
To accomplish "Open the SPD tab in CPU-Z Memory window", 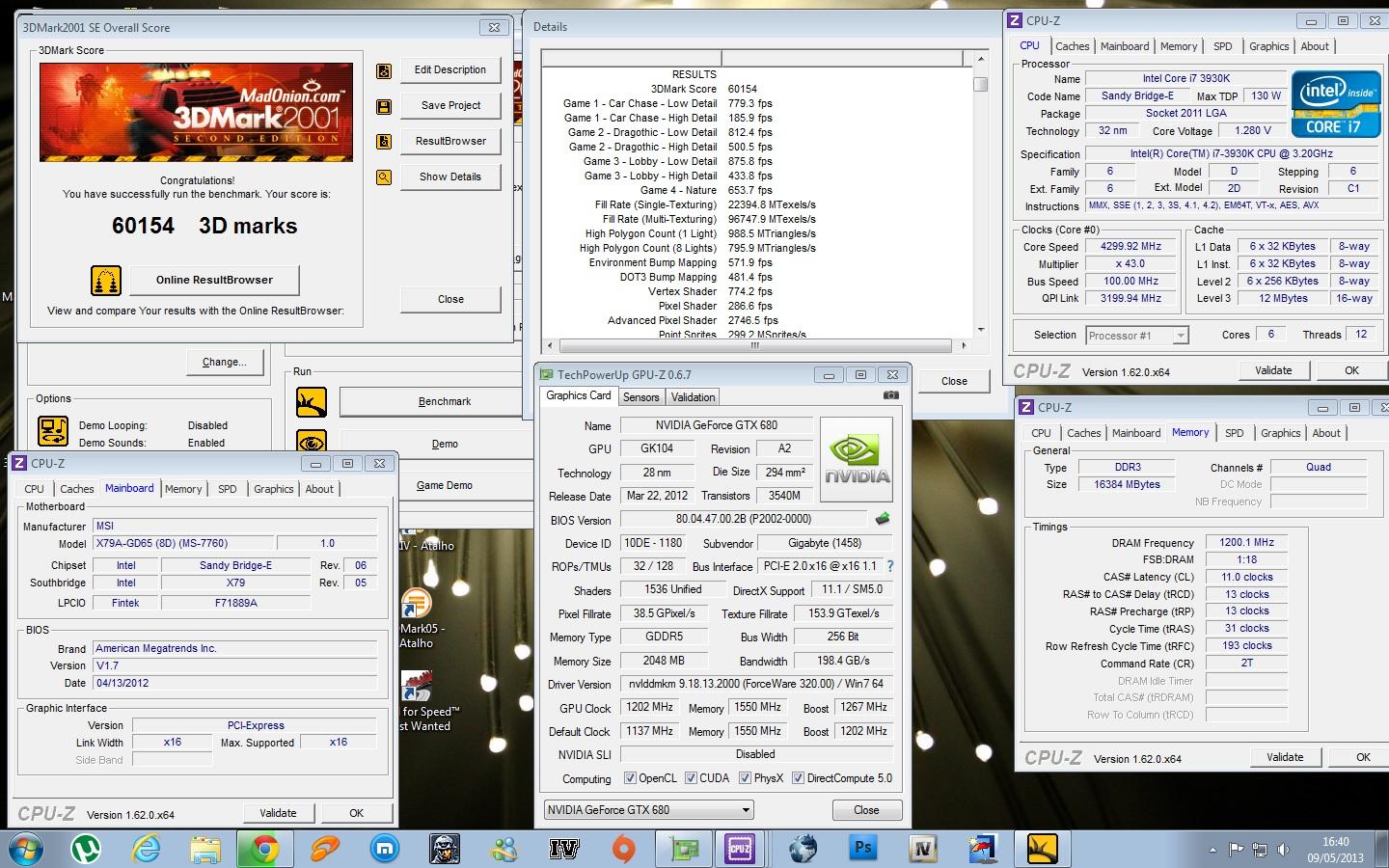I will click(1235, 433).
